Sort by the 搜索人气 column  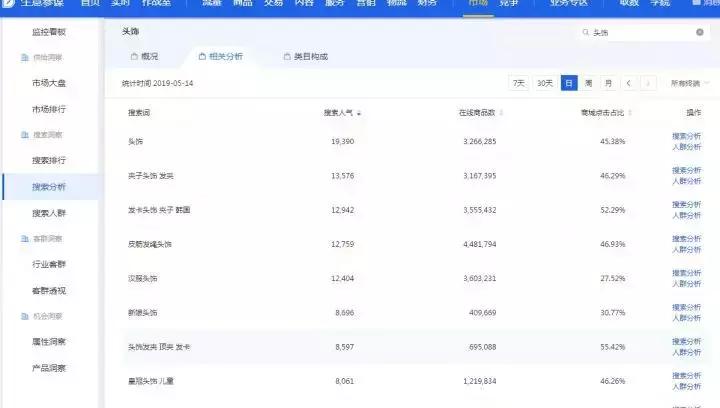pyautogui.click(x=342, y=112)
